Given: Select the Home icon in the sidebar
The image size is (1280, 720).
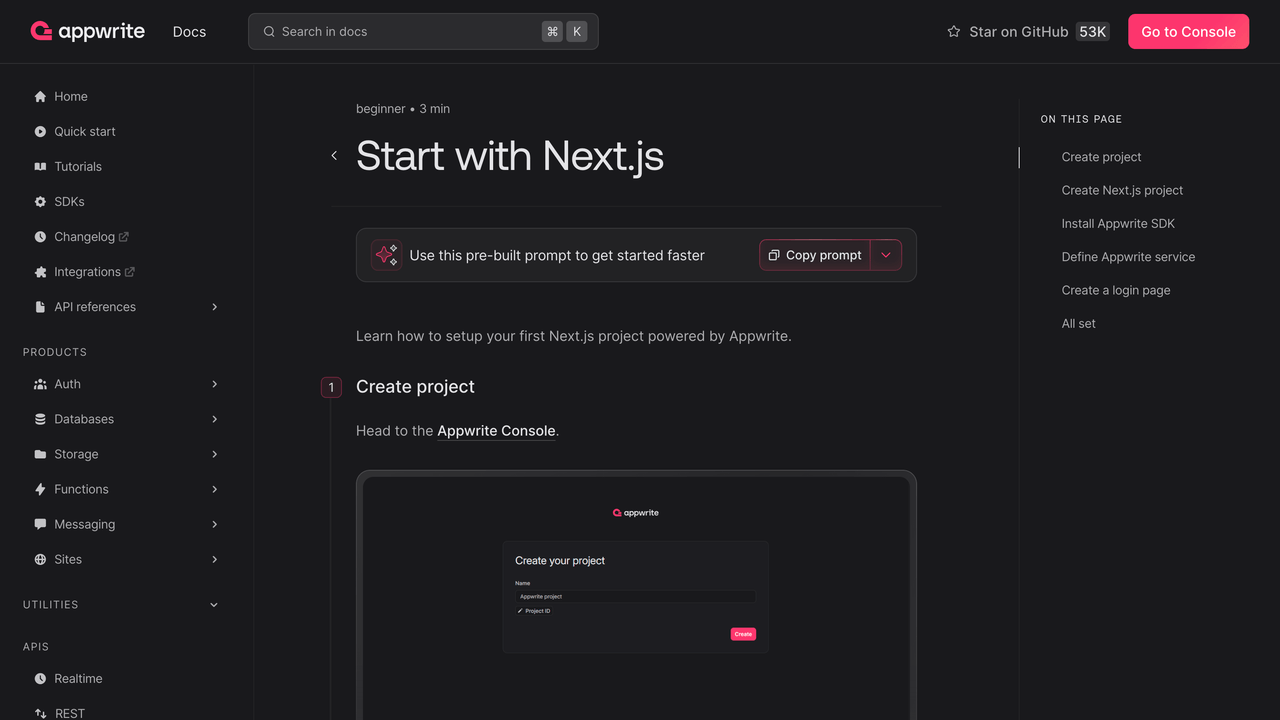Looking at the screenshot, I should (x=40, y=96).
